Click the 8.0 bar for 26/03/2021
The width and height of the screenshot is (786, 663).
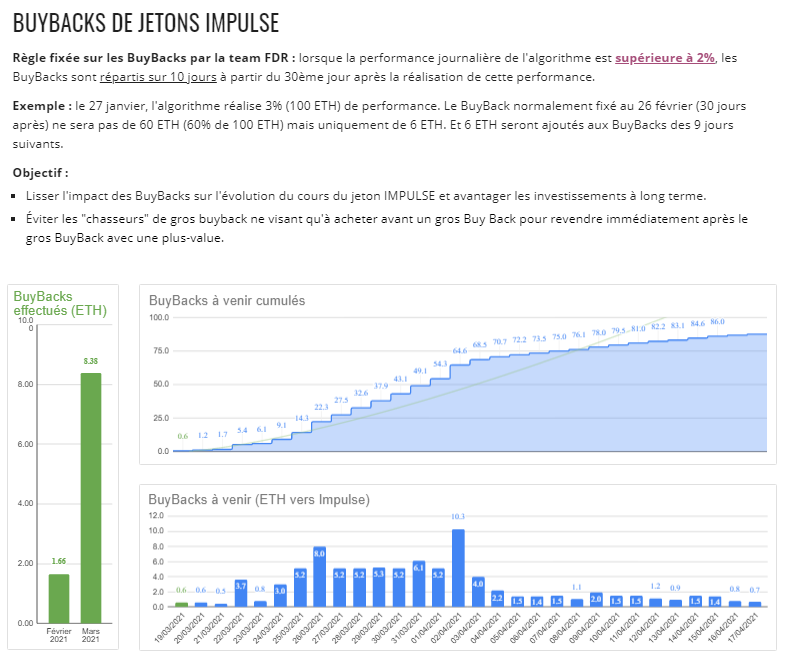319,577
